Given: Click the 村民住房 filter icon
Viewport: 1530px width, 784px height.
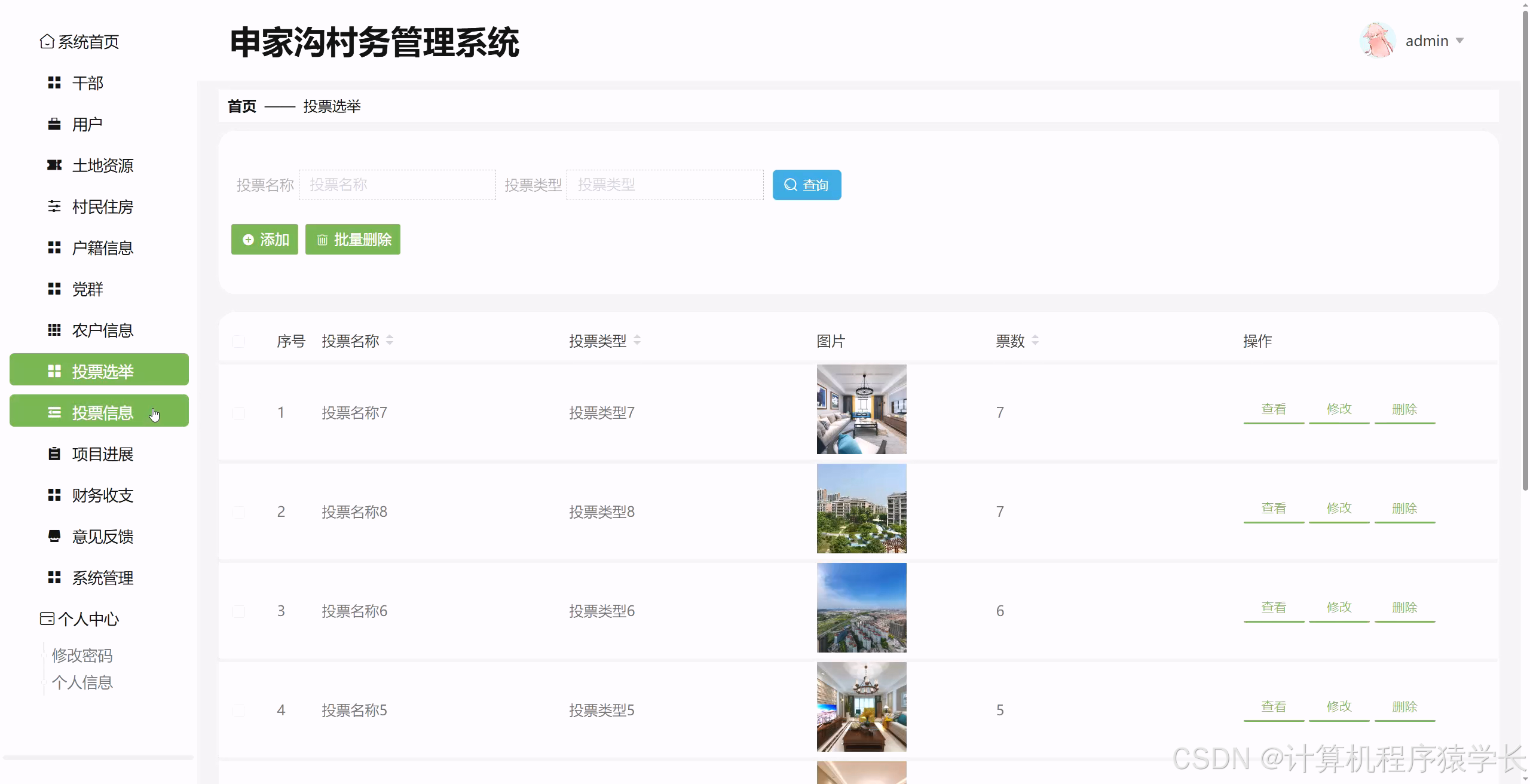Looking at the screenshot, I should pos(54,206).
